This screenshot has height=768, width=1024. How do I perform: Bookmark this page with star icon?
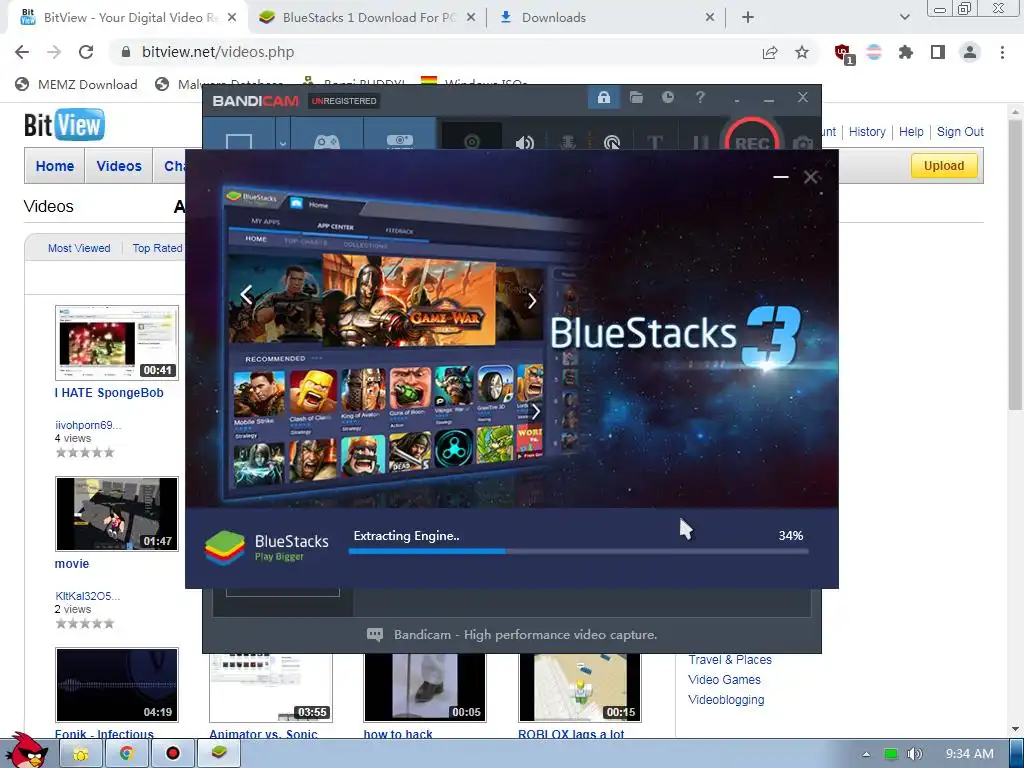point(802,52)
